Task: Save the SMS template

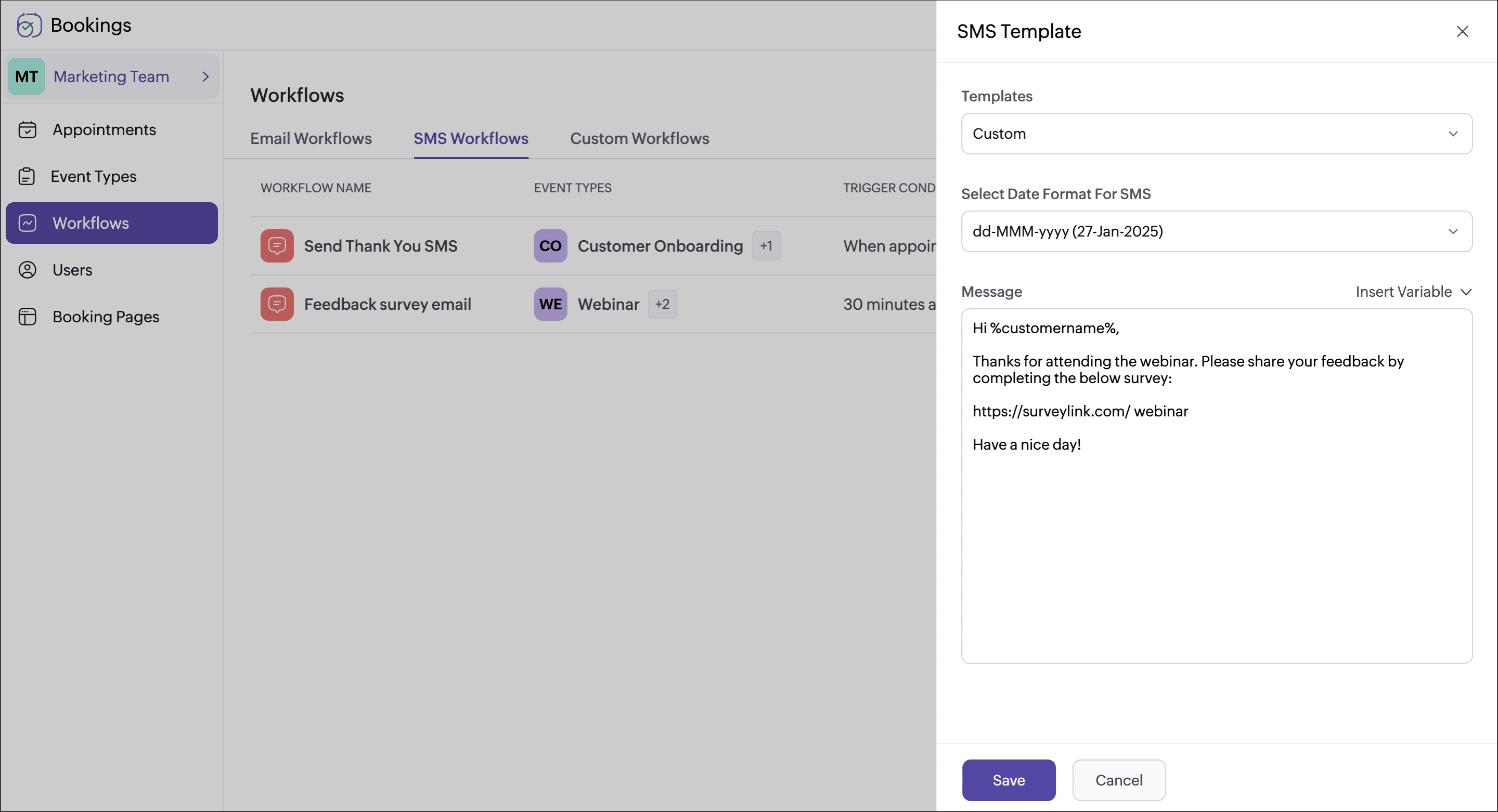Action: click(x=1008, y=780)
